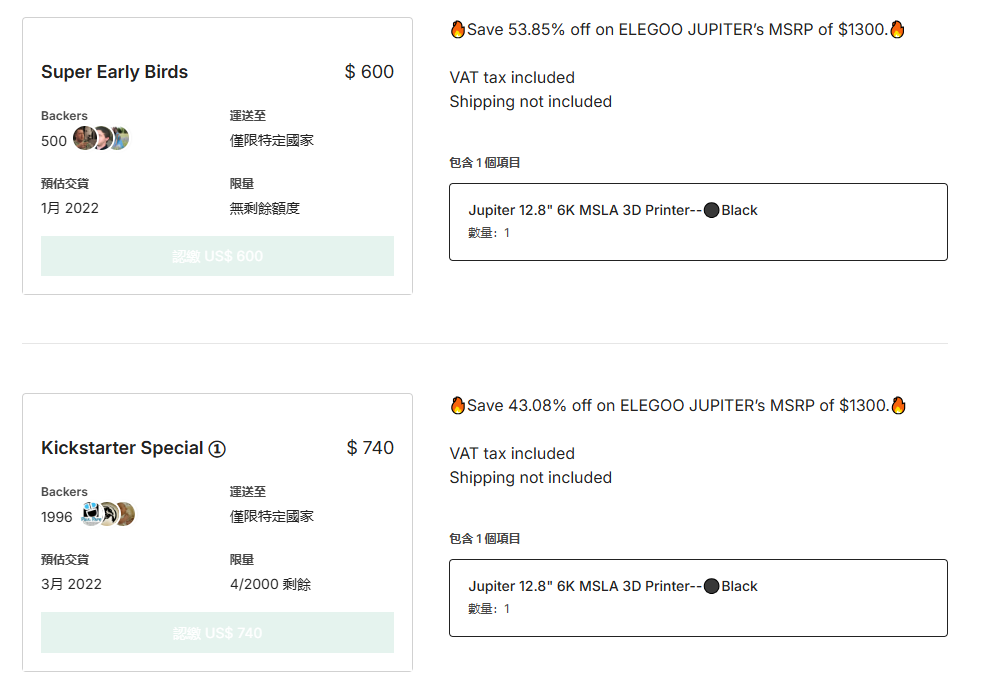
Task: Click fire emoji before "Save 53.85% off"
Action: coord(458,30)
